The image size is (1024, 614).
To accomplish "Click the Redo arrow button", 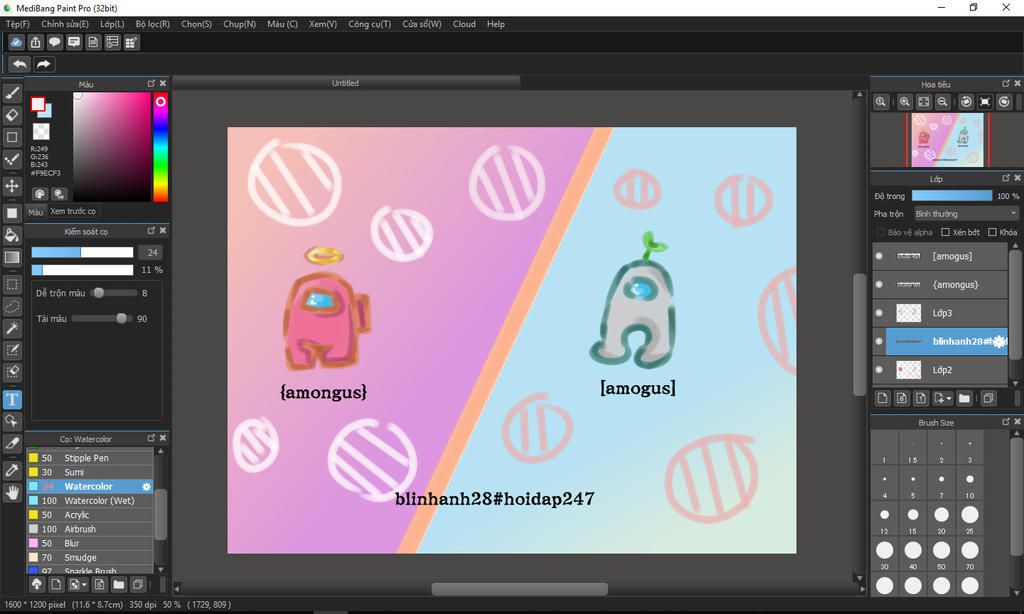I will 44,64.
